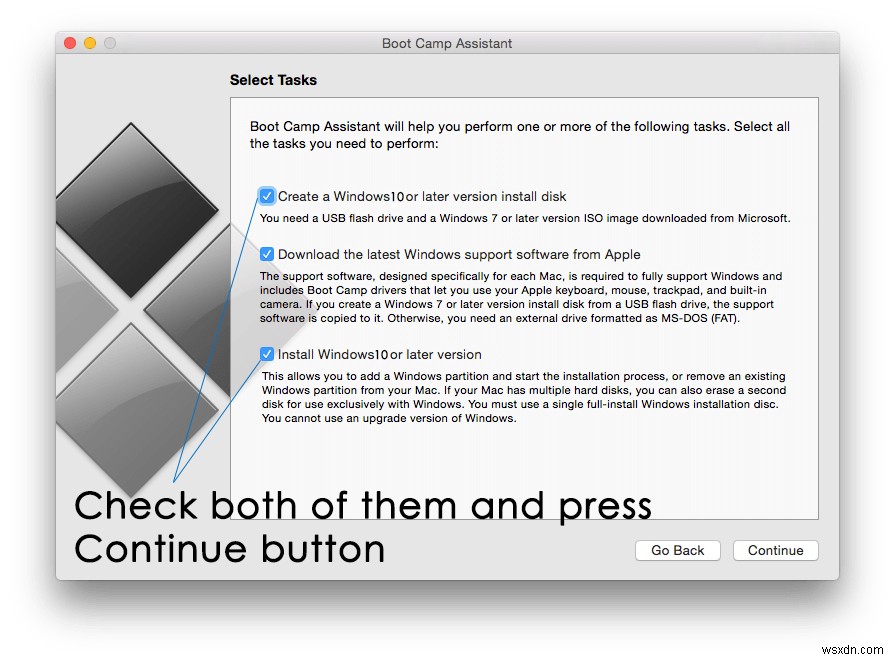Toggle Download the latest Windows support software option
Screen dimensions: 895x660
[266, 254]
